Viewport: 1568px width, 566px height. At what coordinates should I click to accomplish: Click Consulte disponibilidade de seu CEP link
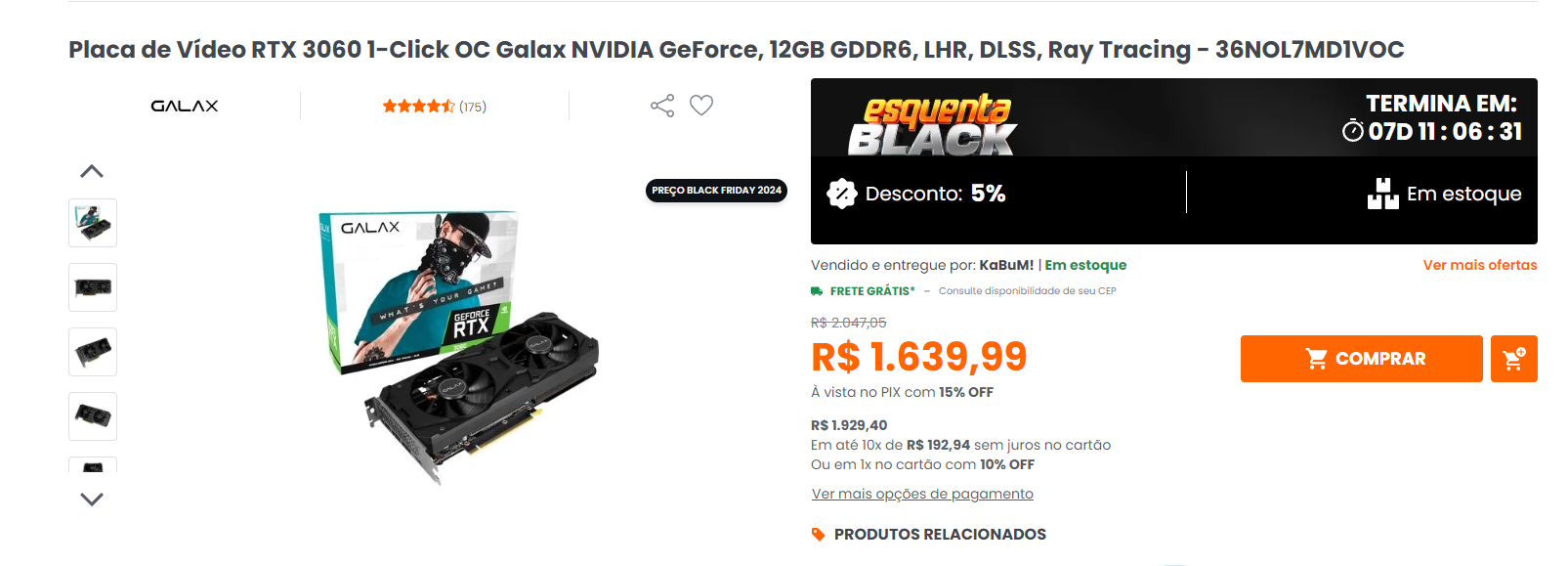click(1027, 291)
